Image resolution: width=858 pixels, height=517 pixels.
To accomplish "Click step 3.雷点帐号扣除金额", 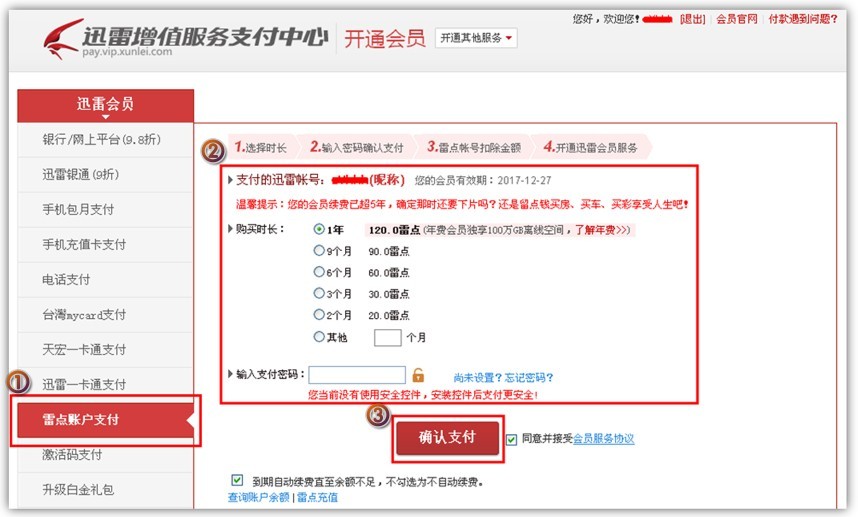I will point(474,147).
